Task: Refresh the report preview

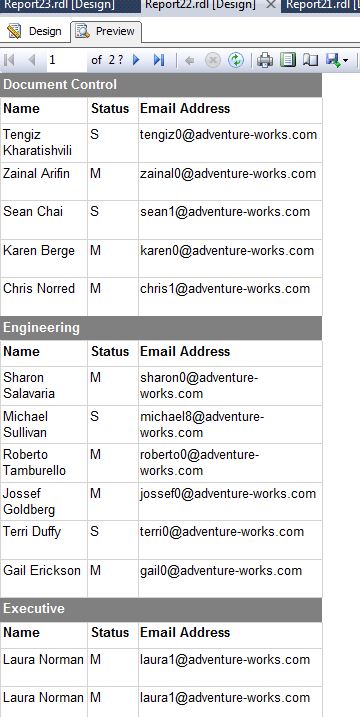Action: (236, 60)
